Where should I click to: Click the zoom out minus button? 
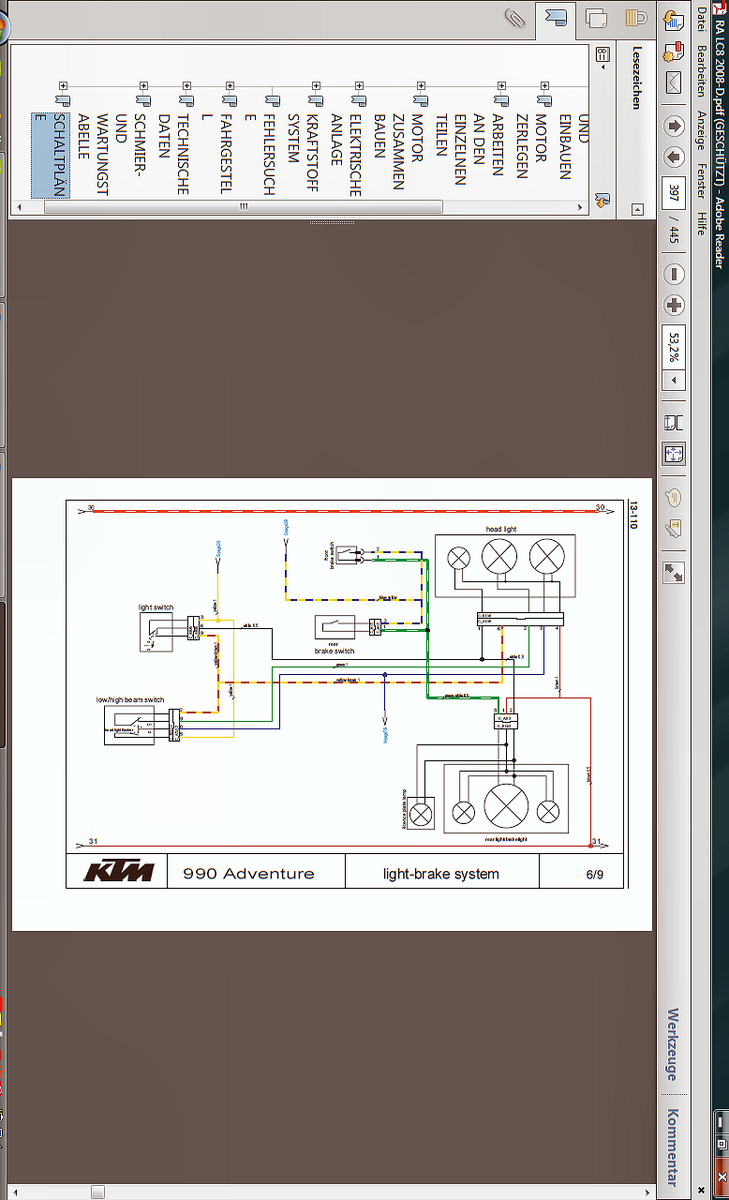[x=674, y=273]
